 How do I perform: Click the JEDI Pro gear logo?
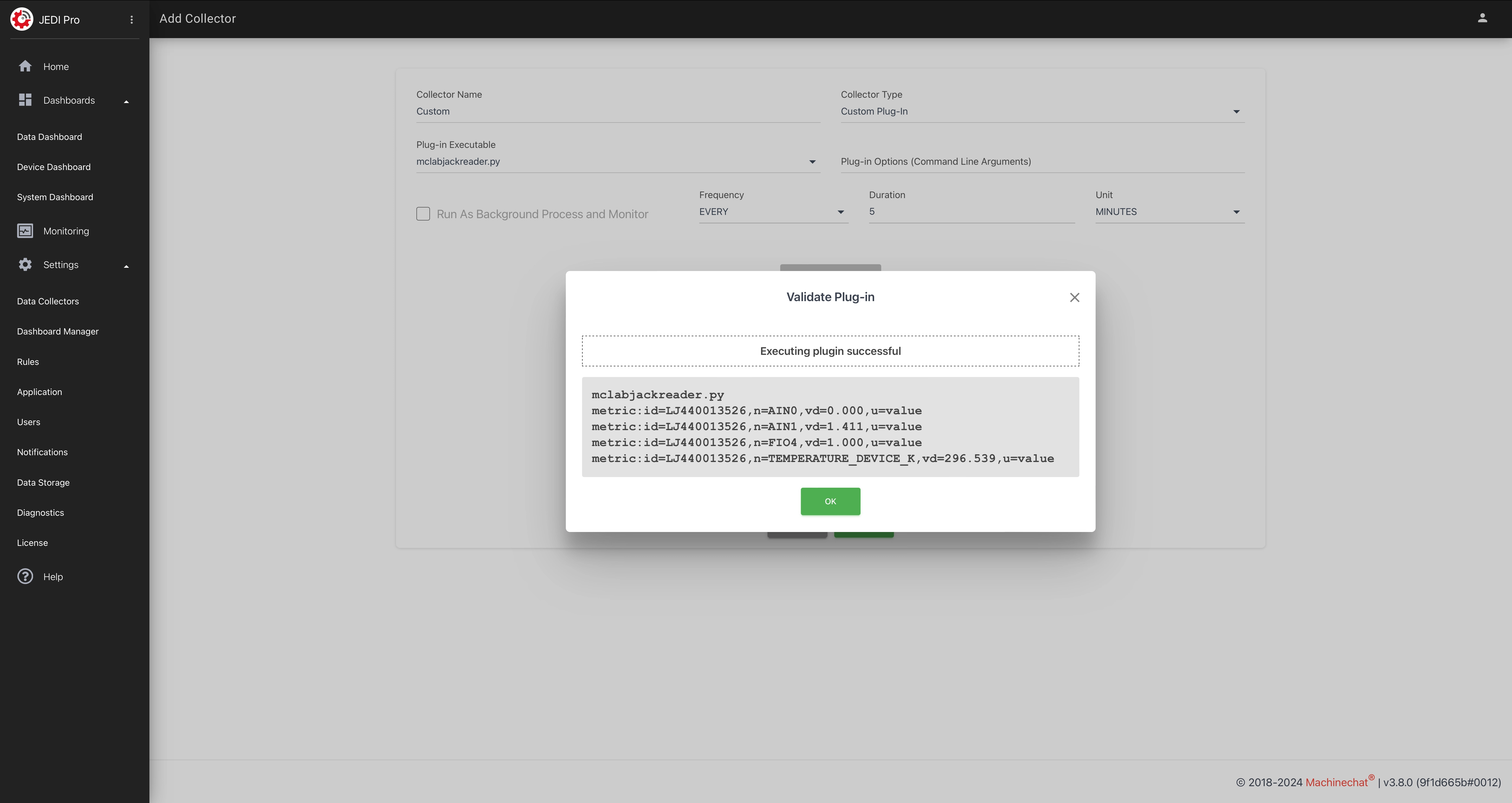click(x=22, y=19)
